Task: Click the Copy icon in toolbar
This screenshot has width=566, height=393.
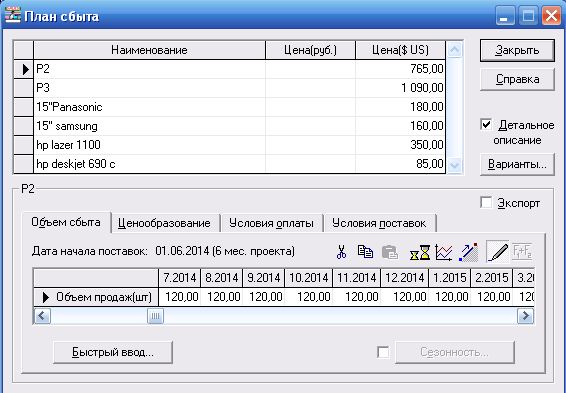Action: point(365,252)
